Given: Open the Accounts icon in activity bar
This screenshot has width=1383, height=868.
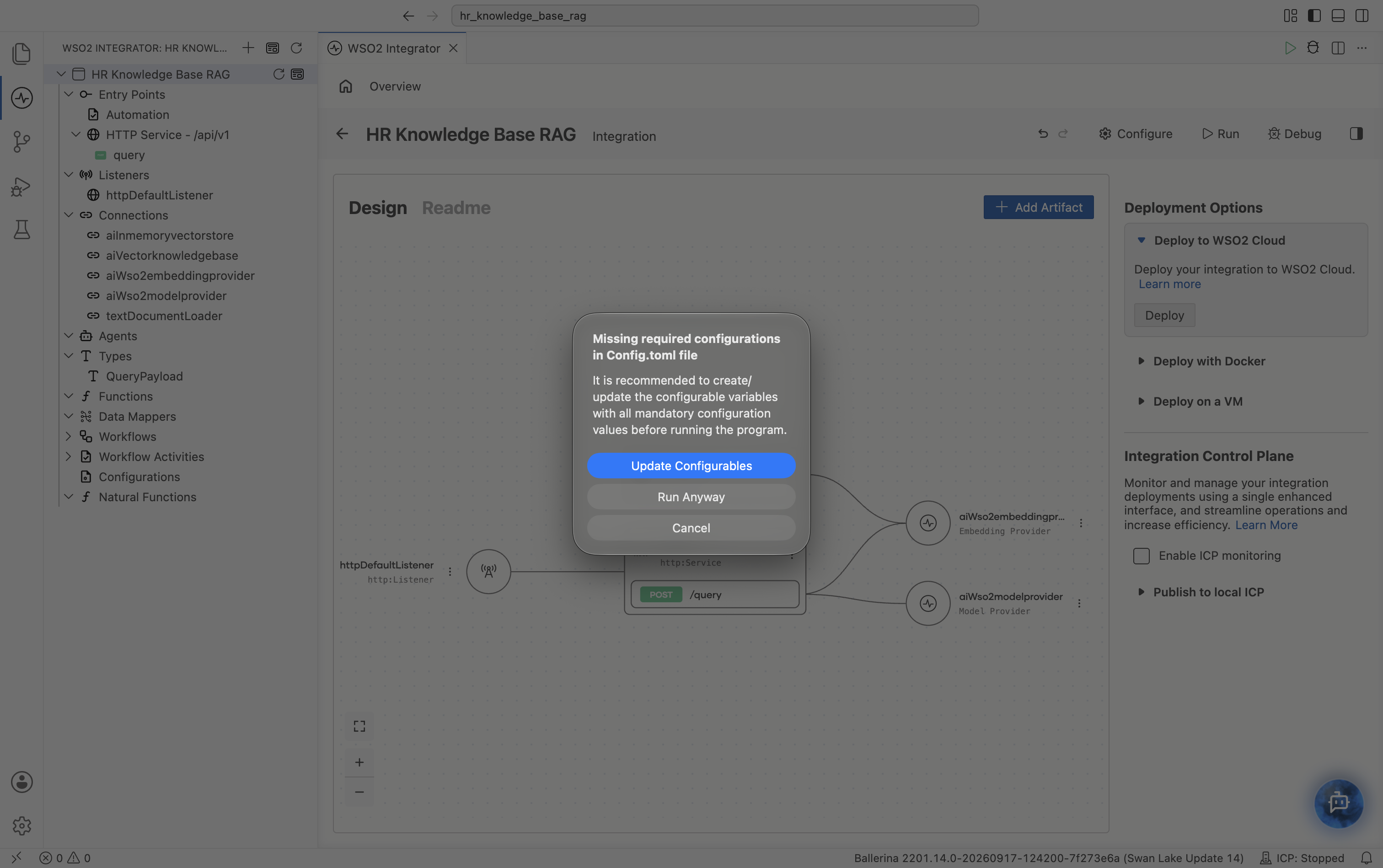Looking at the screenshot, I should (x=22, y=782).
